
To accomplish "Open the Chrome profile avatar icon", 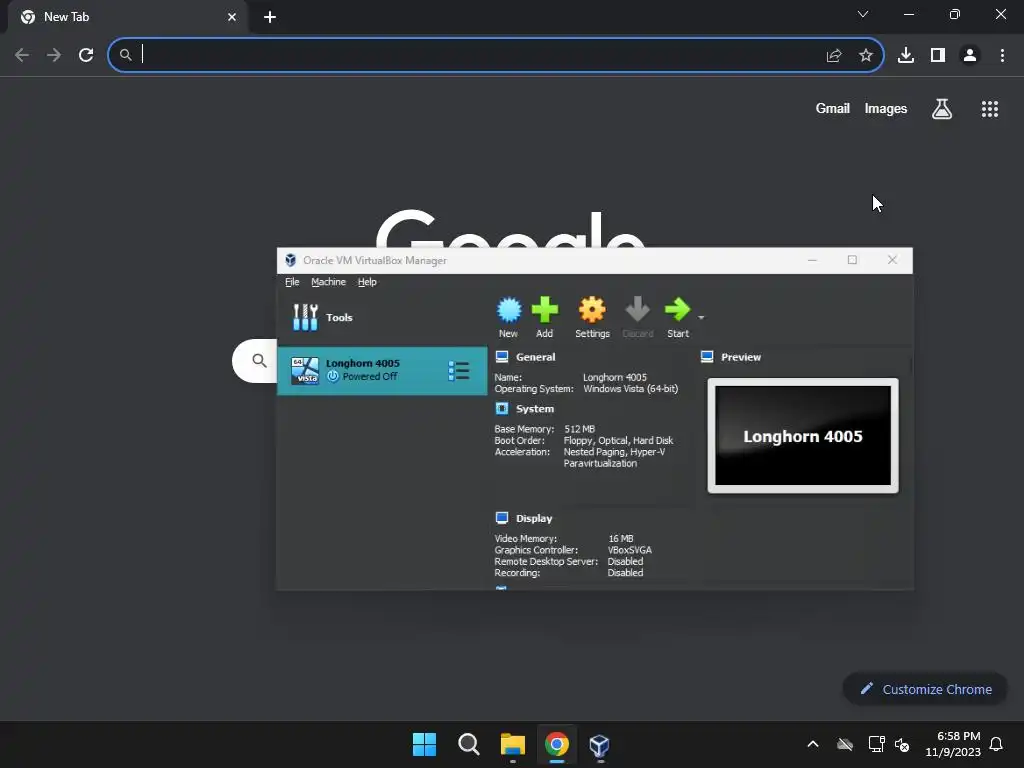I will pyautogui.click(x=970, y=55).
